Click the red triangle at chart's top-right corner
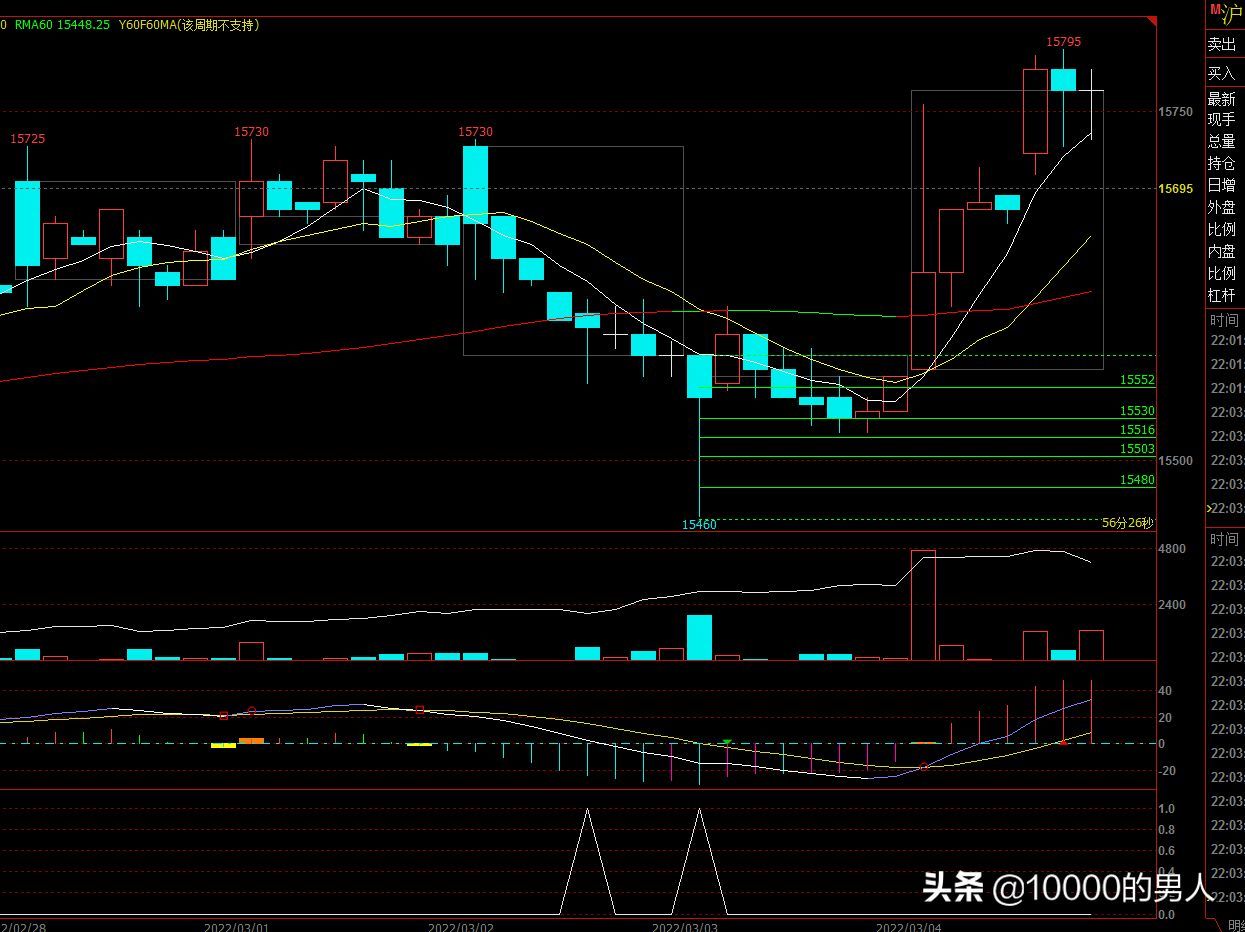This screenshot has height=932, width=1245. (1151, 22)
